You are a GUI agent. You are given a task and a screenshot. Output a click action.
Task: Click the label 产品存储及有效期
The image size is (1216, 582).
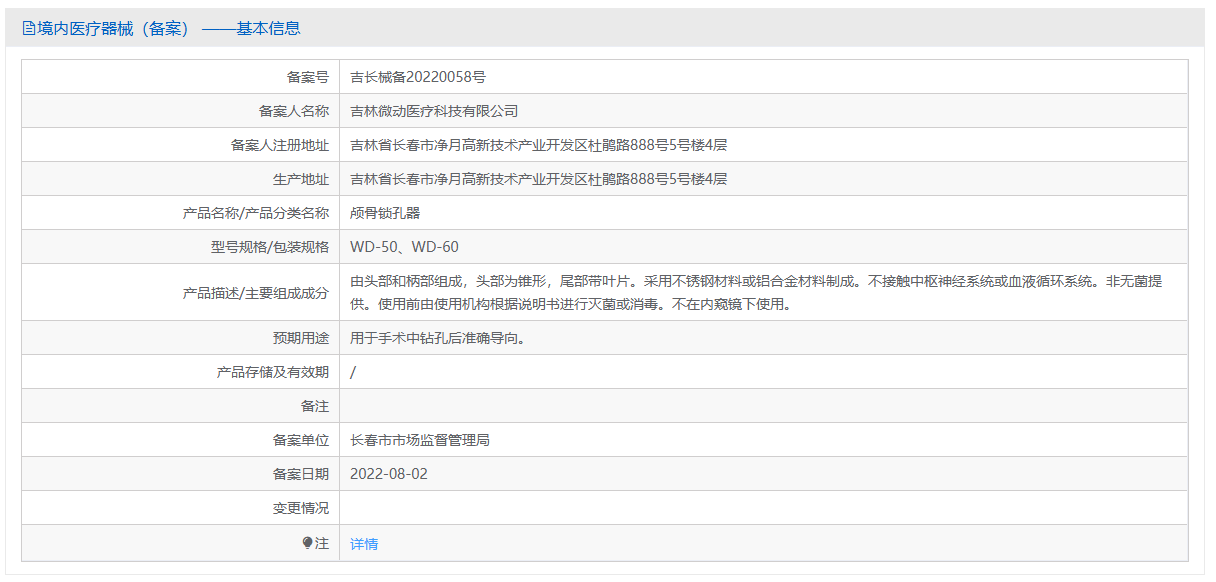pos(273,372)
